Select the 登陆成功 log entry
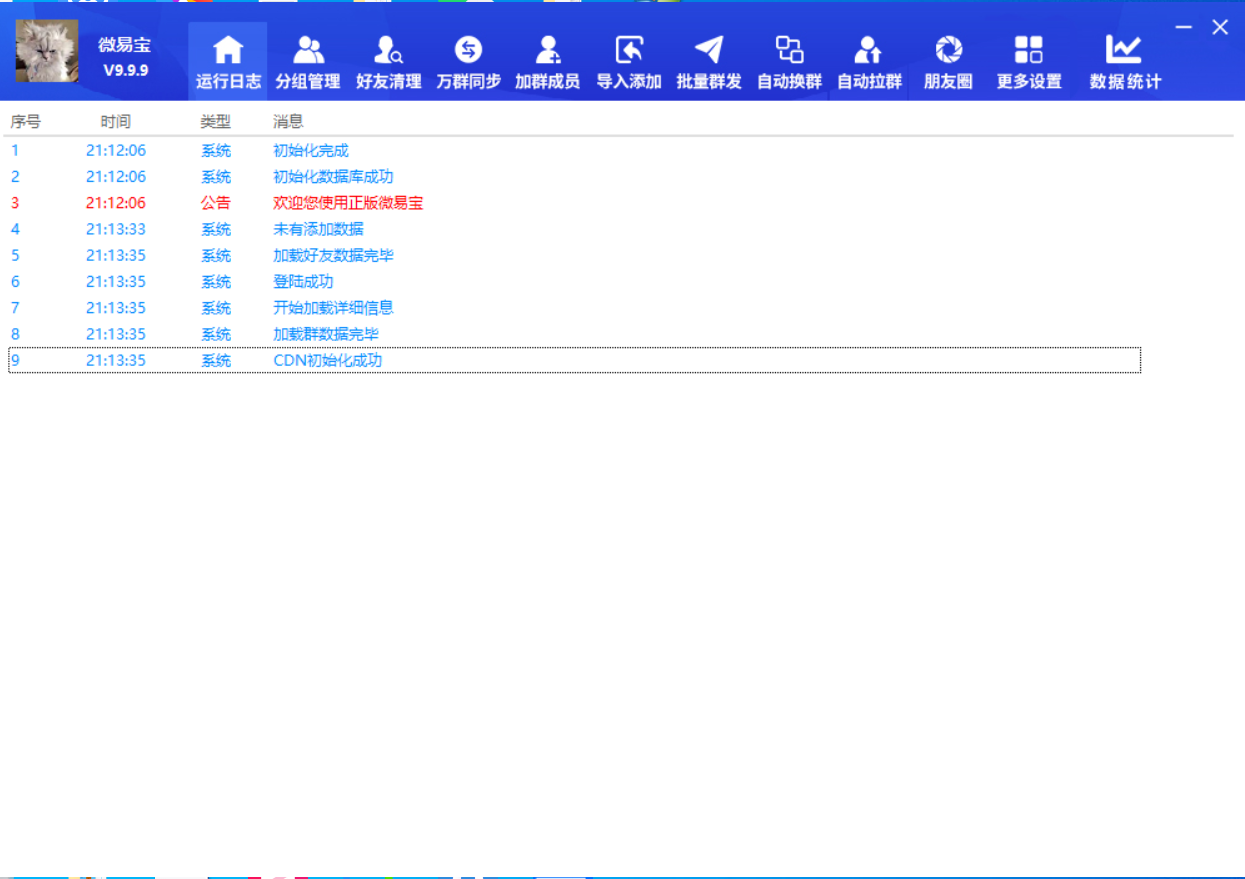 point(303,282)
